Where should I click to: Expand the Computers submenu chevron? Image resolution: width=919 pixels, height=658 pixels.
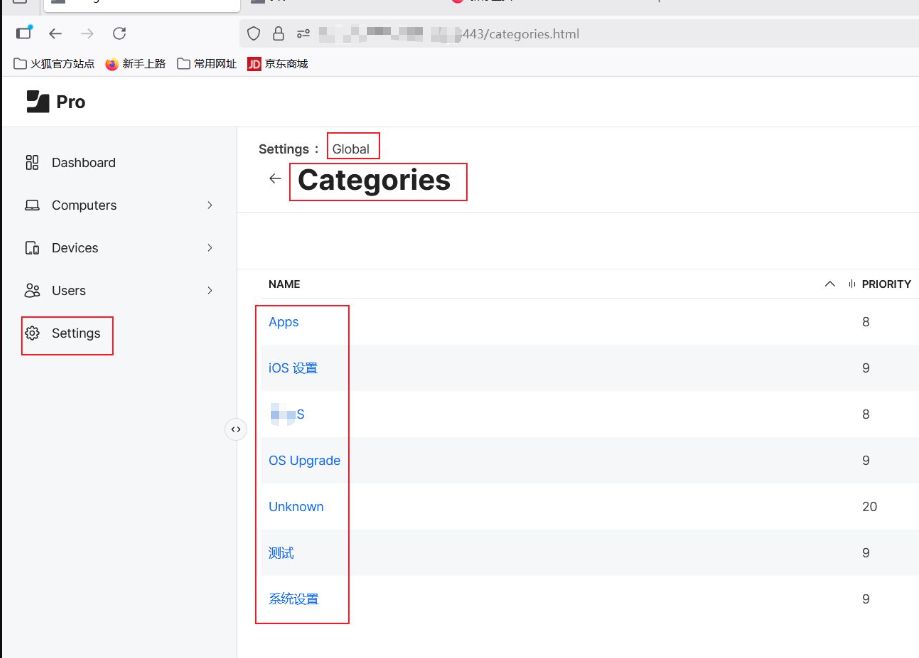pyautogui.click(x=210, y=205)
